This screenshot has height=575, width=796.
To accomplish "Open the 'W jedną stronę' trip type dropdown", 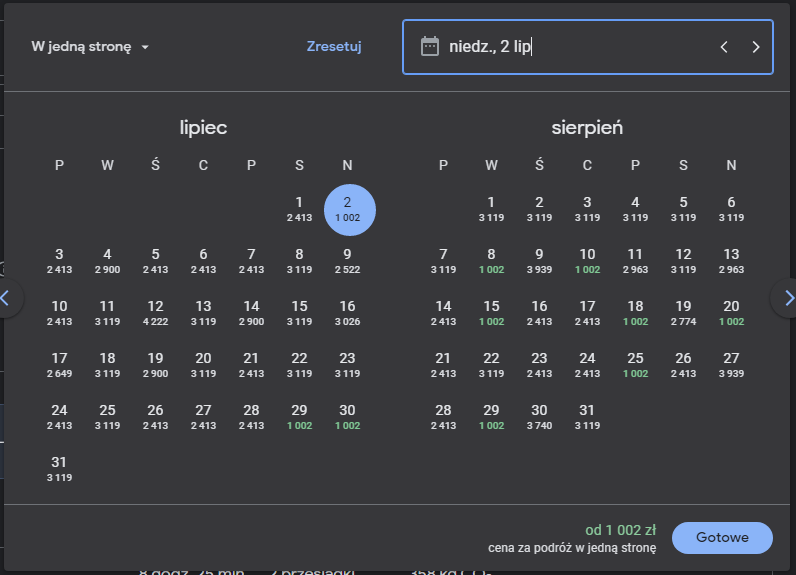I will coord(90,47).
